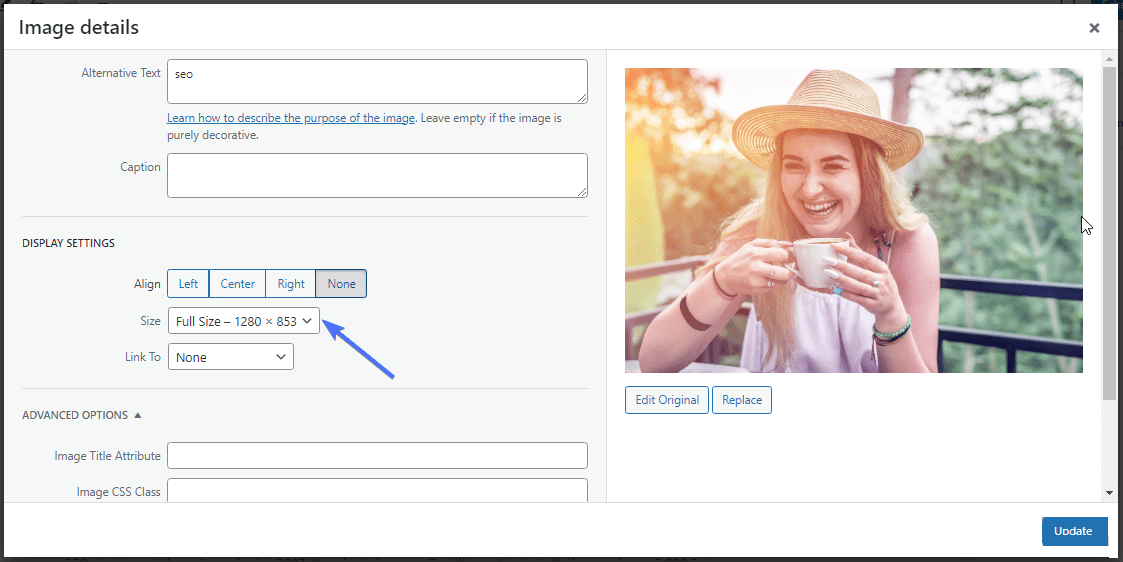Image resolution: width=1123 pixels, height=562 pixels.
Task: Open the Learn how to describe image purpose link
Action: pos(291,118)
